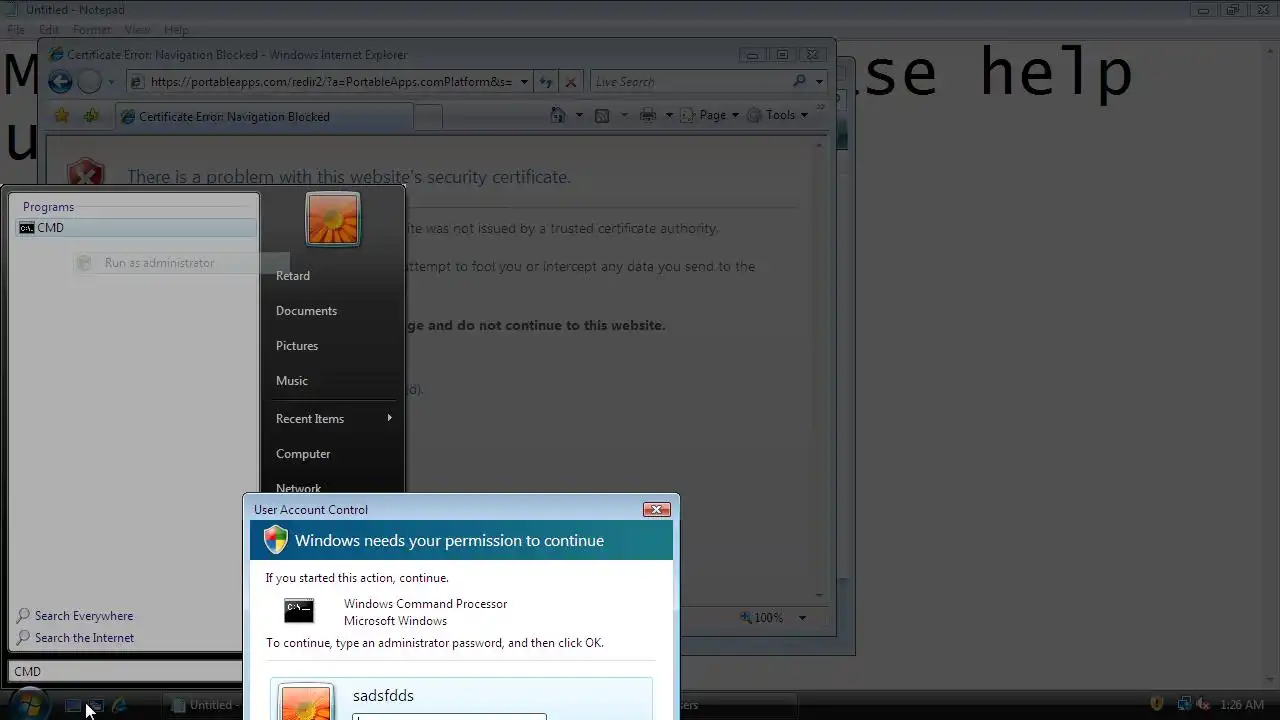1280x720 pixels.
Task: Open the search provider options dropdown
Action: [x=819, y=82]
